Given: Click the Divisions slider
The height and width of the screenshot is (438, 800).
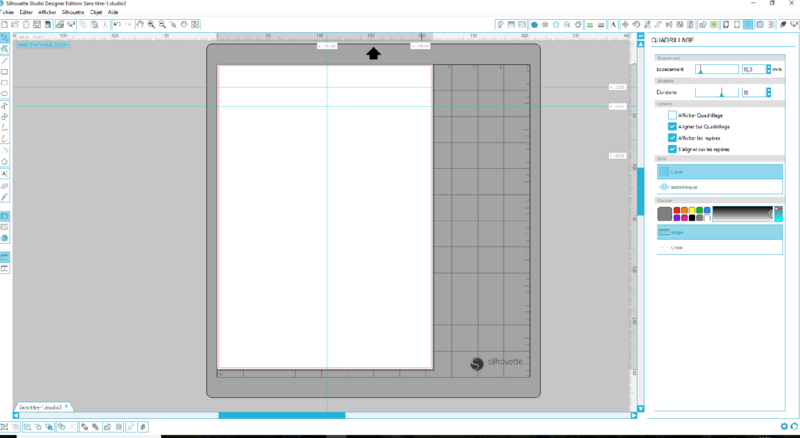Looking at the screenshot, I should tap(717, 92).
